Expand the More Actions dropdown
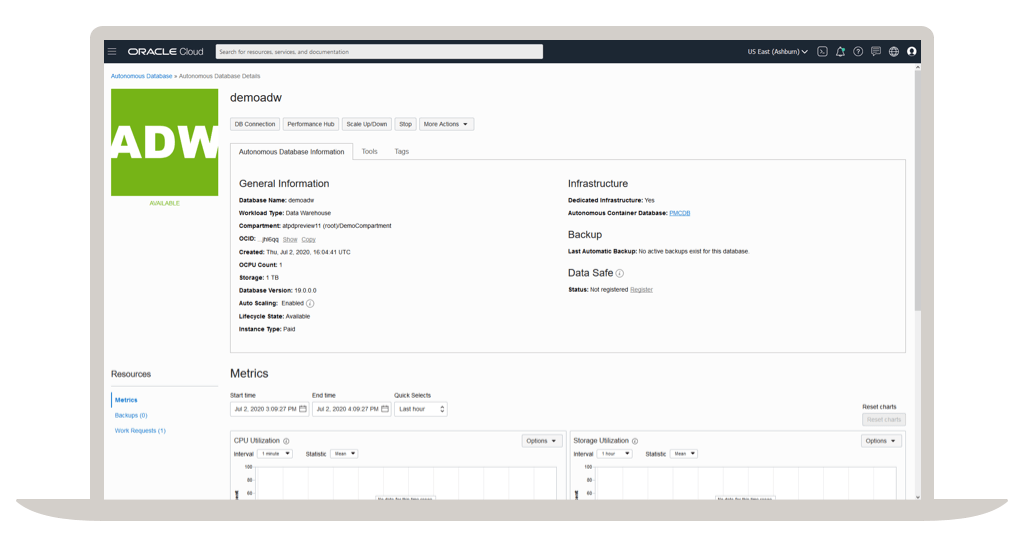Viewport: 1024px width, 542px height. point(446,124)
